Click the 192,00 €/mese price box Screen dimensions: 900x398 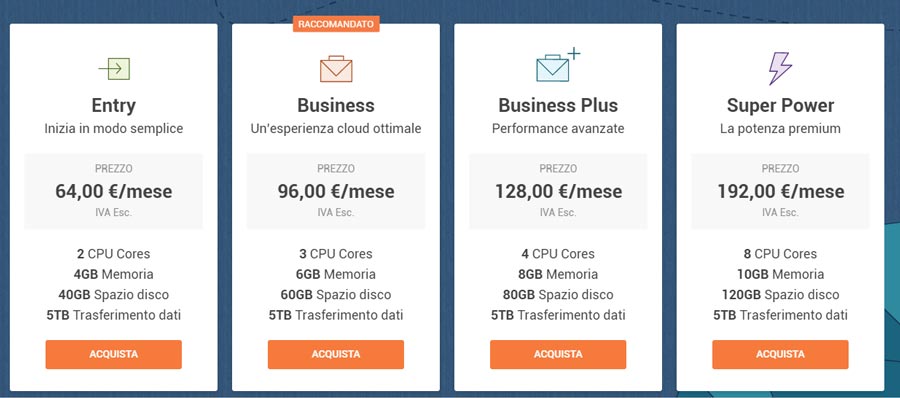coord(780,191)
